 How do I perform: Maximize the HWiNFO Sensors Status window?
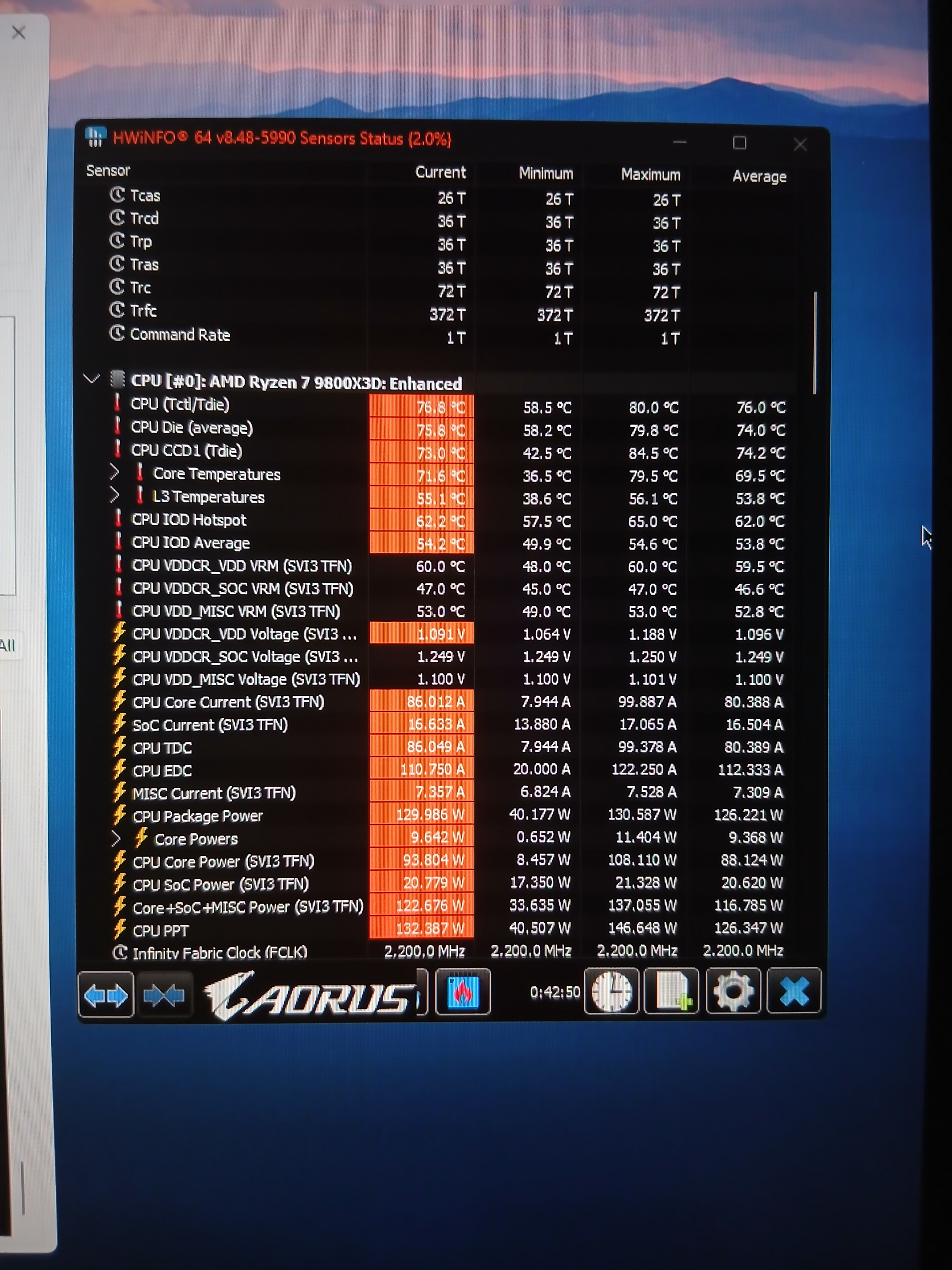740,143
